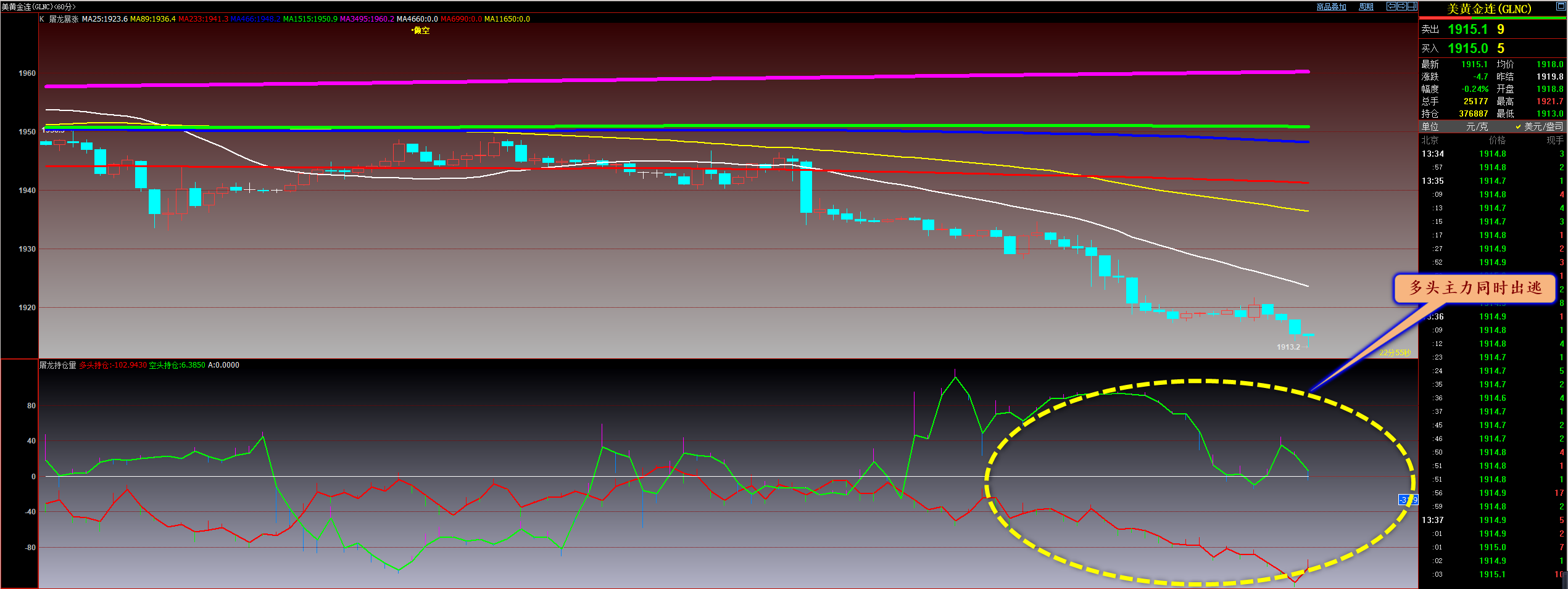Click the 现手 column header
Image resolution: width=1568 pixels, height=589 pixels.
1555,140
